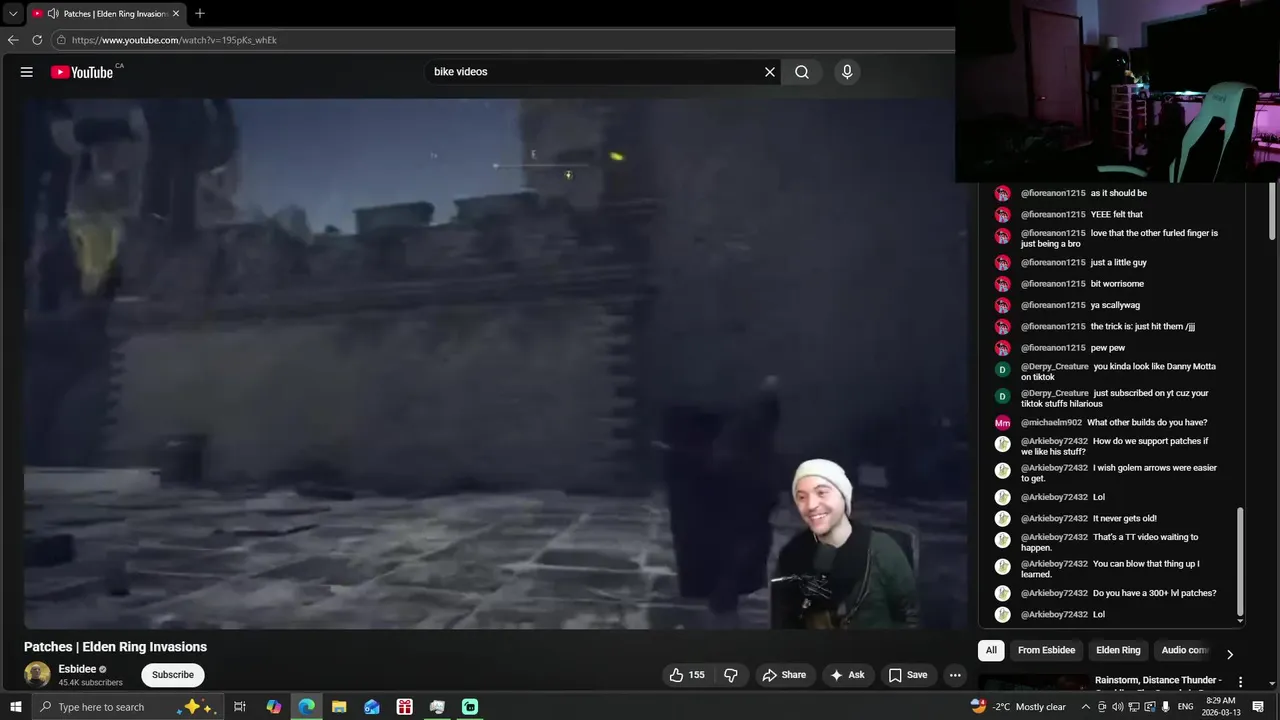Select the 'From Esbidee' filter chip

(1046, 650)
